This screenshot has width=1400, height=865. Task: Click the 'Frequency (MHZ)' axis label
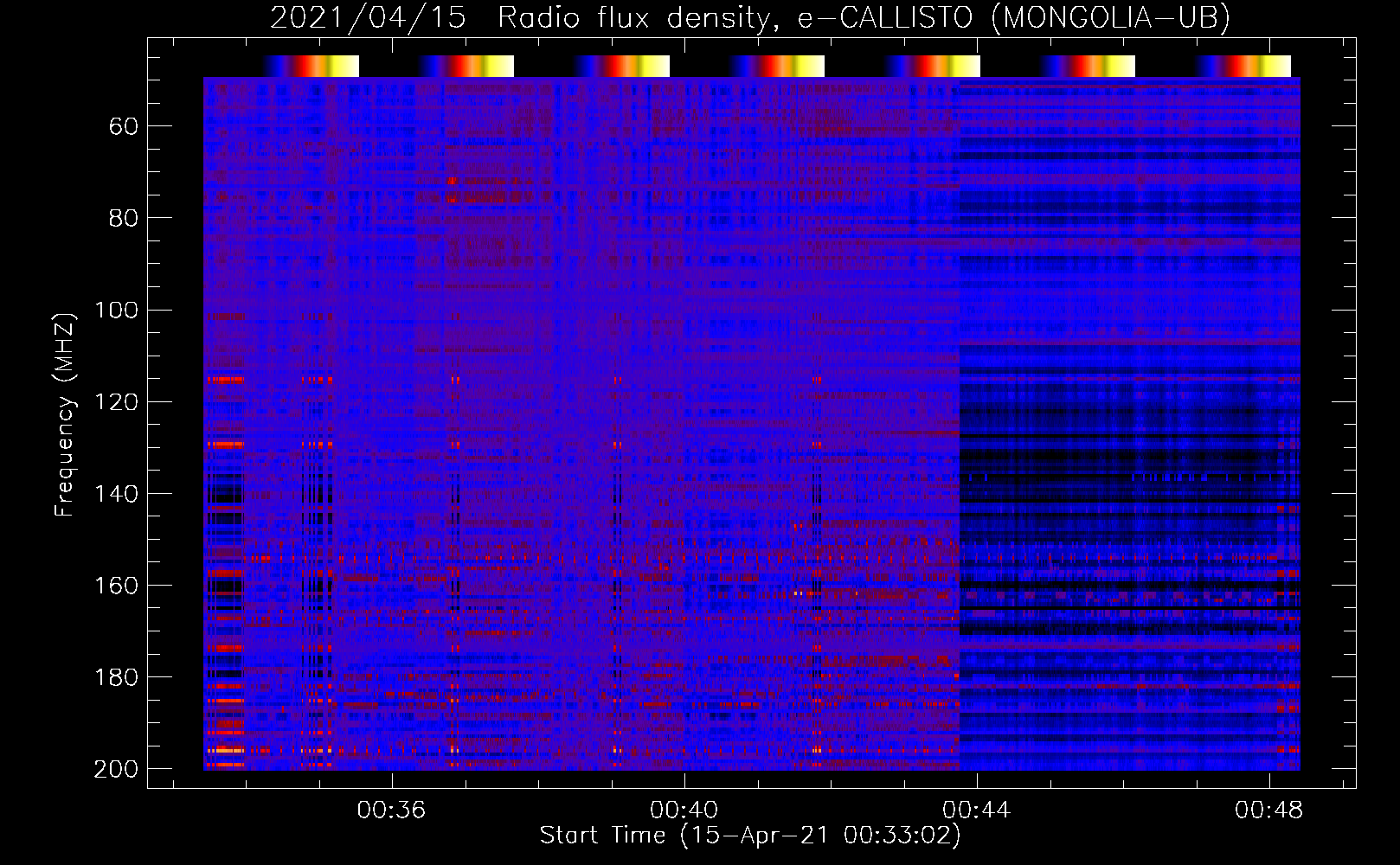(x=65, y=414)
